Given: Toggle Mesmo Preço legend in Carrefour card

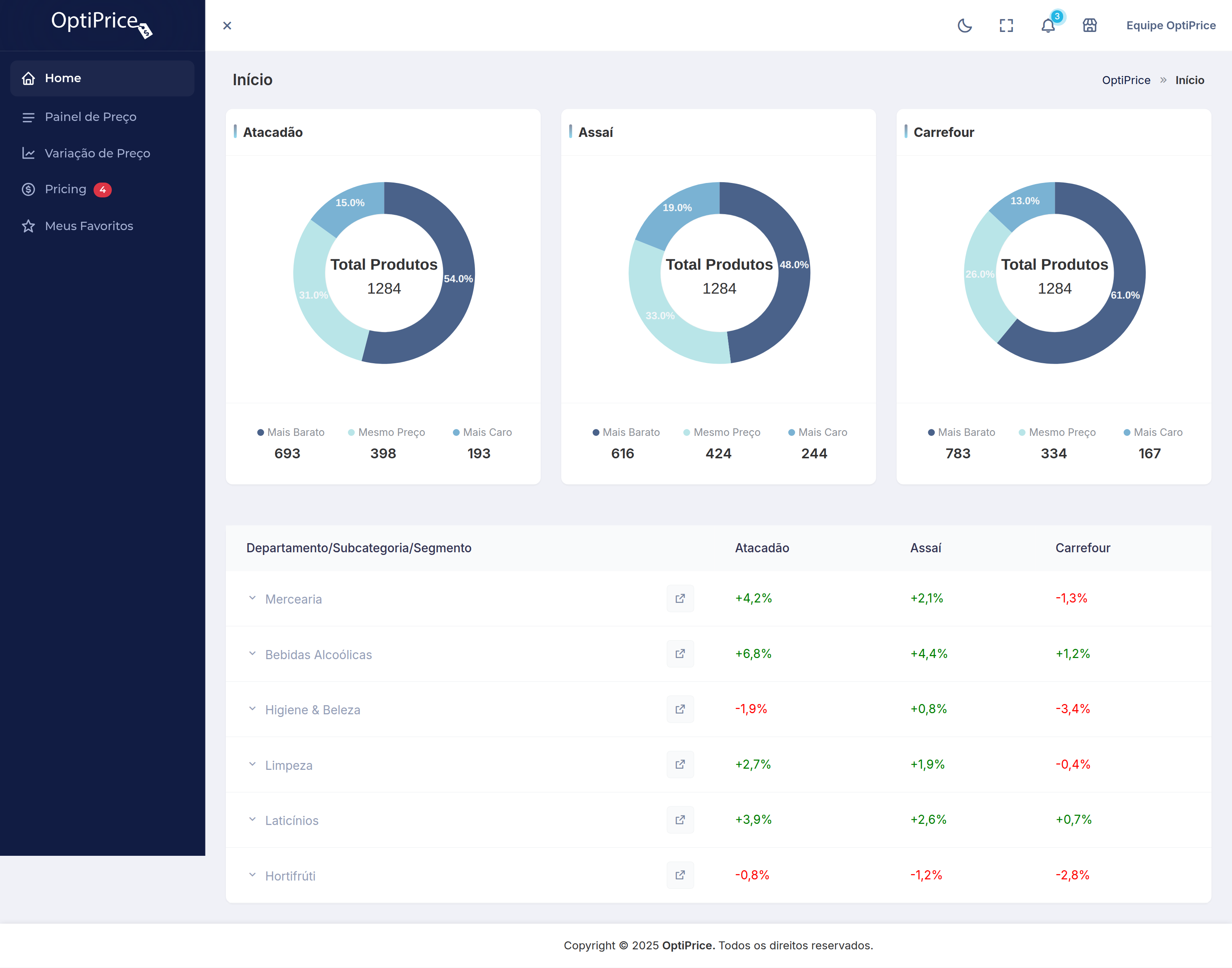Looking at the screenshot, I should tap(1057, 432).
